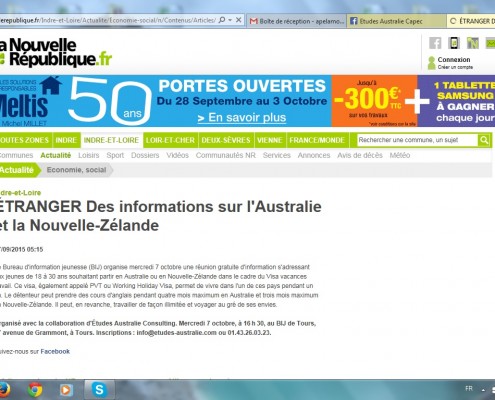The image size is (495, 400).
Task: Open the Avis de décès menu
Action: [x=360, y=155]
